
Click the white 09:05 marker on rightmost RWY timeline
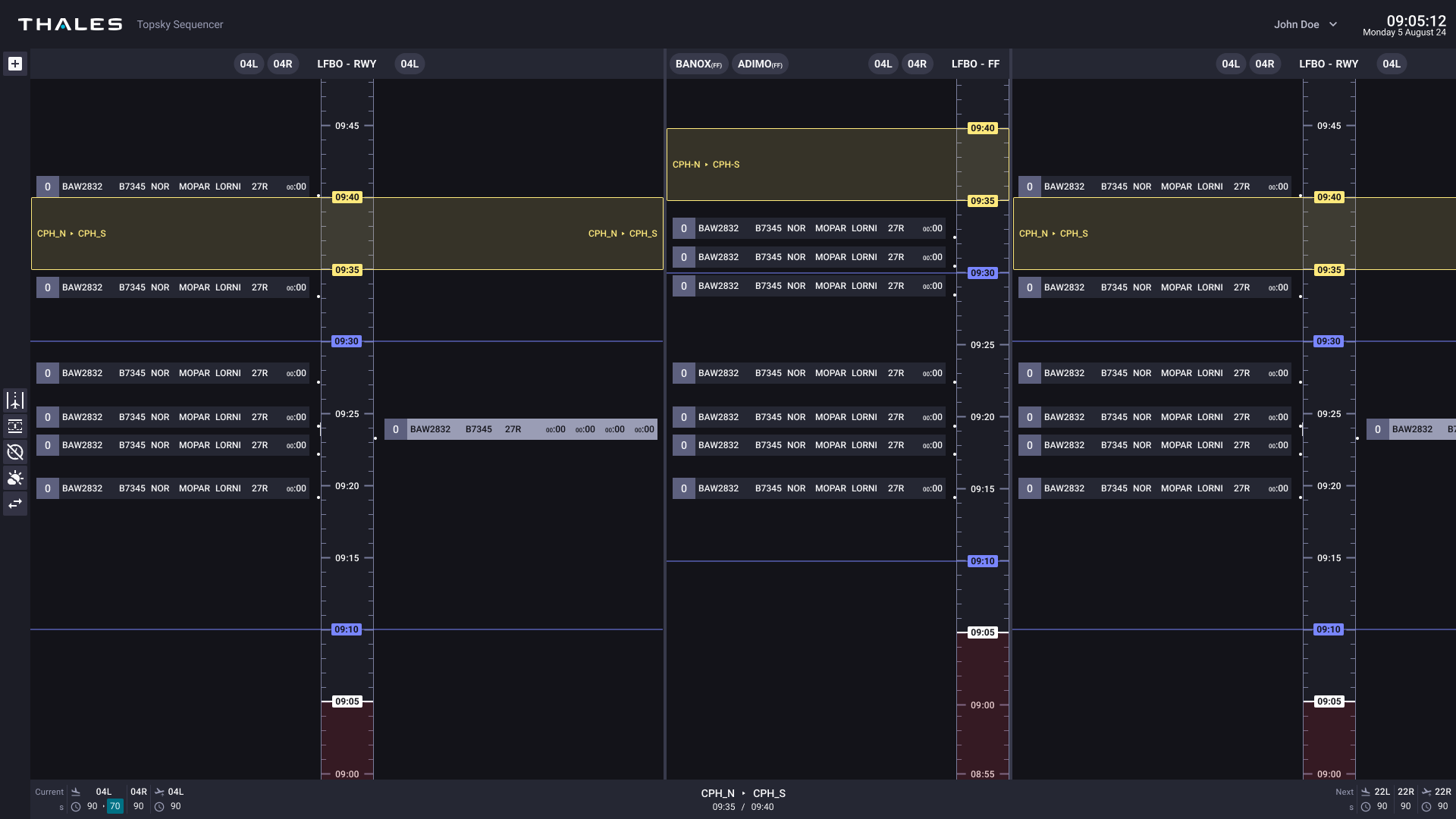point(1329,701)
